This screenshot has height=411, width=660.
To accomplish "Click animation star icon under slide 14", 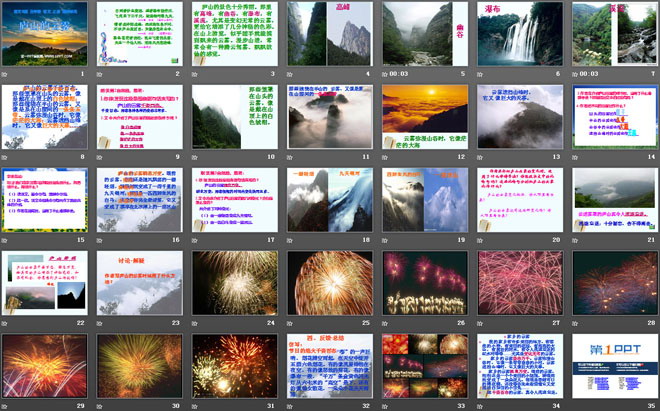I will coord(575,157).
